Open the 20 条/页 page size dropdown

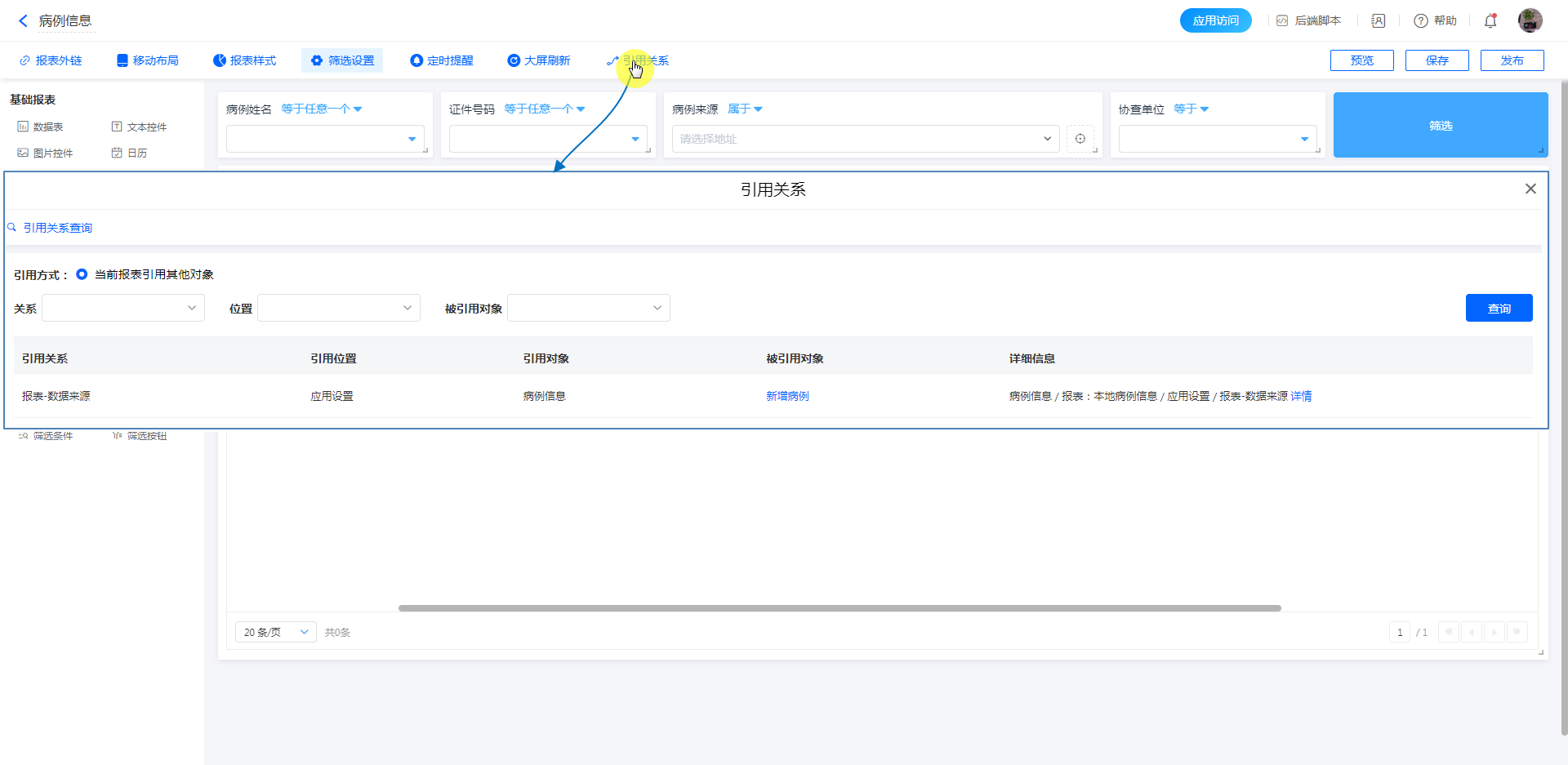[275, 632]
